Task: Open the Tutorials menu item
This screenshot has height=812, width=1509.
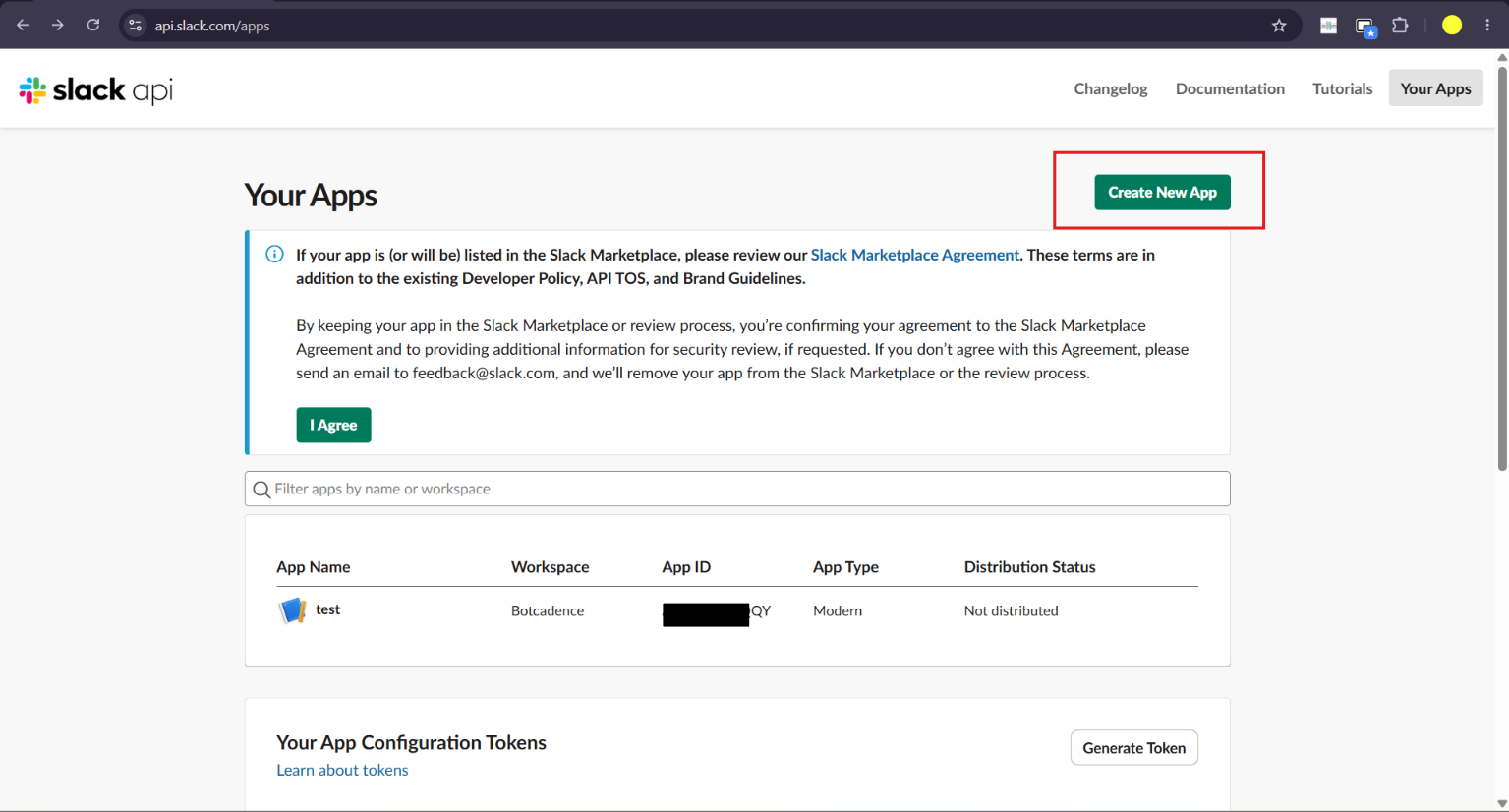Action: pyautogui.click(x=1342, y=88)
